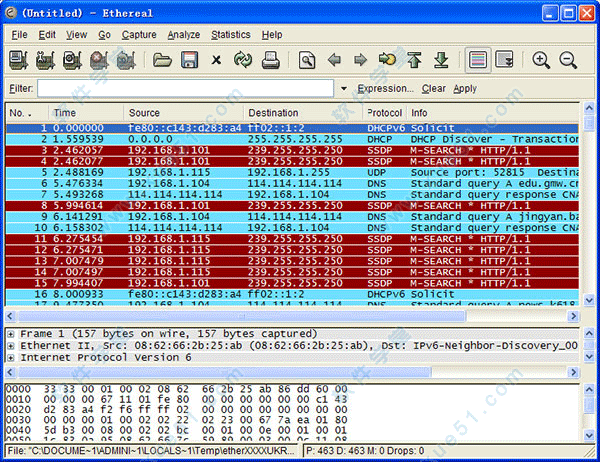Sort by Protocol column header
This screenshot has width=600, height=462.
385,113
